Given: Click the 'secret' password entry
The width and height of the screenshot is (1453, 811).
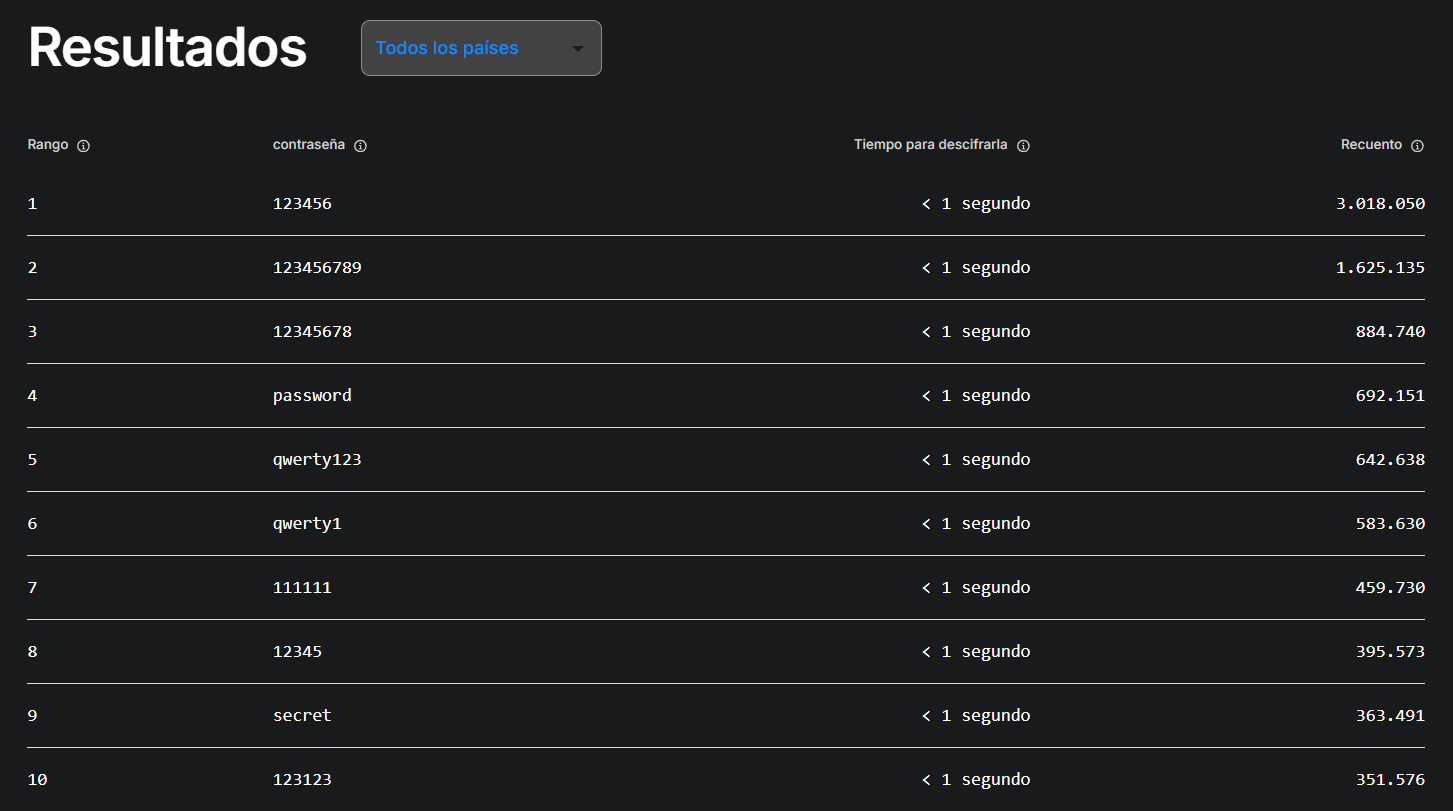Looking at the screenshot, I should pyautogui.click(x=302, y=716).
